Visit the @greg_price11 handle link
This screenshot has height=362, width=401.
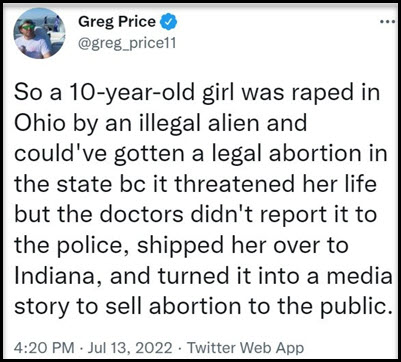click(x=127, y=43)
